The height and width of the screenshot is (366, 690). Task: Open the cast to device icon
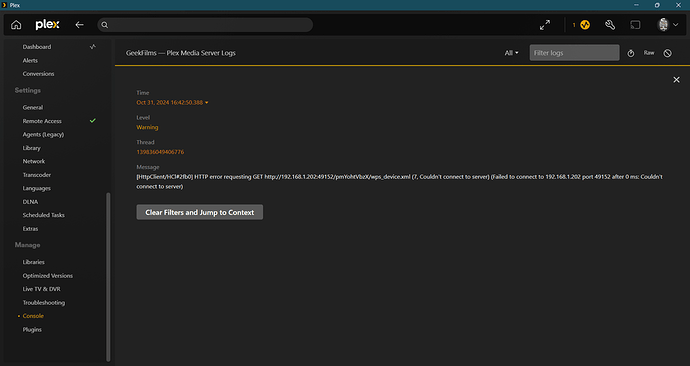pyautogui.click(x=635, y=25)
